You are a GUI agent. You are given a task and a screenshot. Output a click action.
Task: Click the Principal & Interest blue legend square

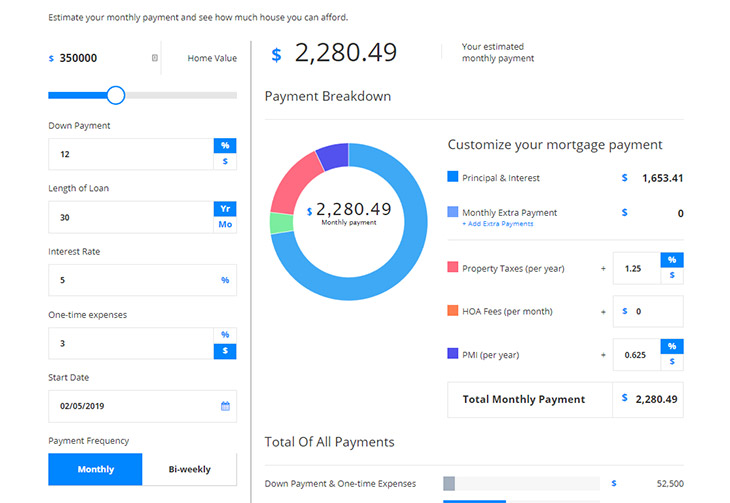click(x=453, y=177)
